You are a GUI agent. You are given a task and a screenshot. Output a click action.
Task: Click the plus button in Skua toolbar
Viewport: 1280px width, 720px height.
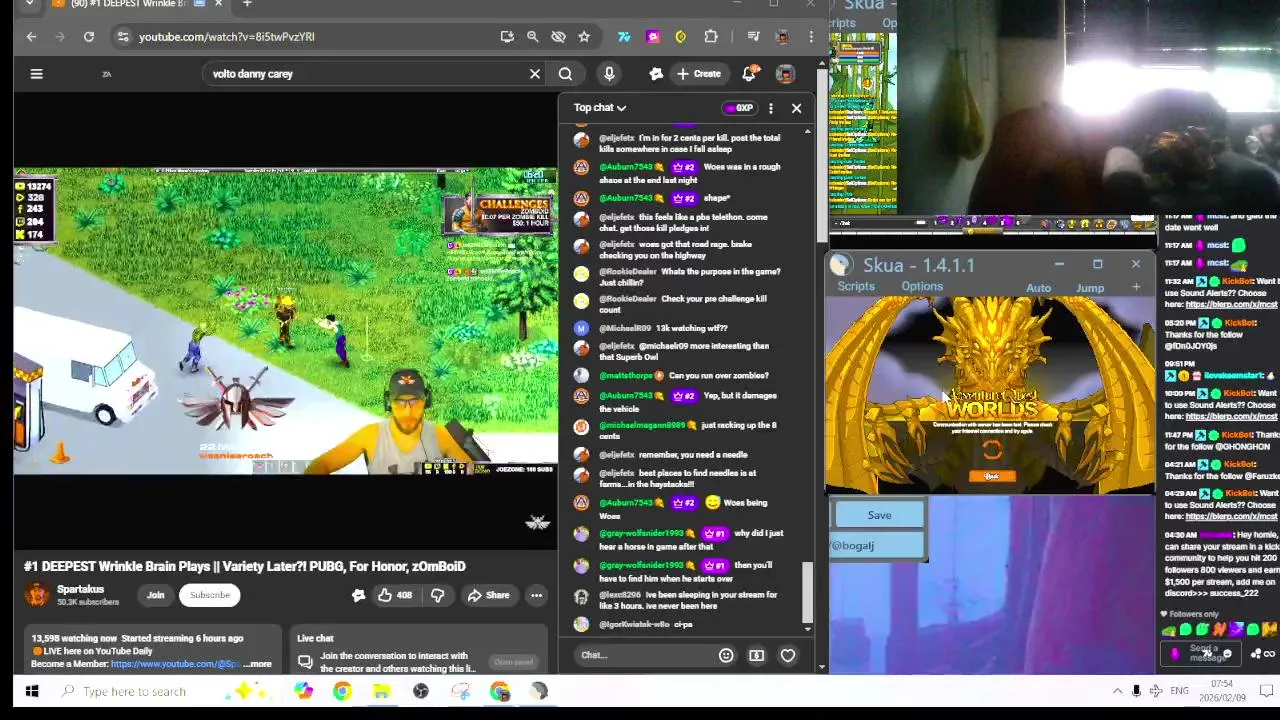[1136, 288]
